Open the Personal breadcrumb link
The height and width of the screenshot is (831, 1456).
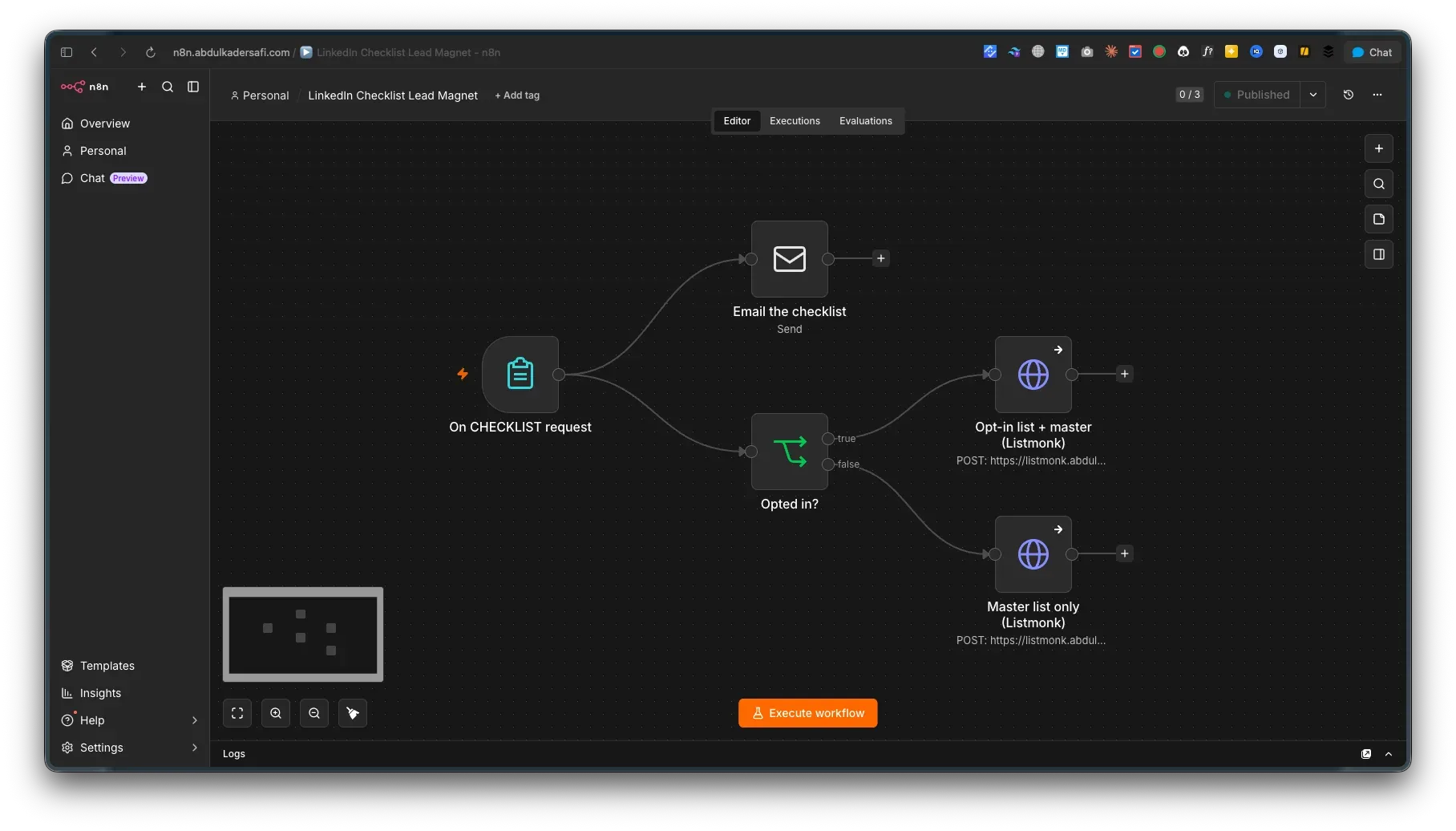click(260, 95)
